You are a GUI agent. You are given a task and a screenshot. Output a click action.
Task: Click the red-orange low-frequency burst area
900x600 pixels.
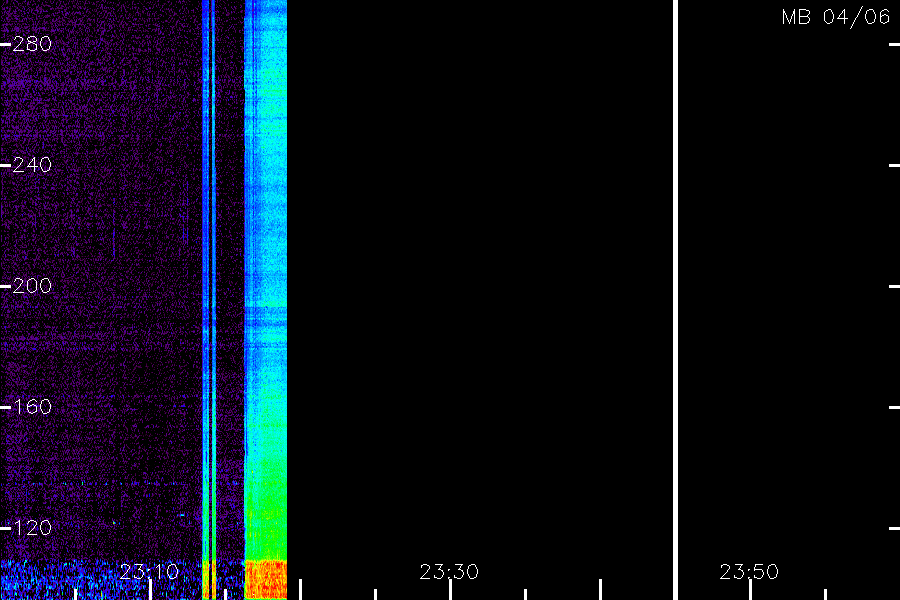coord(266,579)
